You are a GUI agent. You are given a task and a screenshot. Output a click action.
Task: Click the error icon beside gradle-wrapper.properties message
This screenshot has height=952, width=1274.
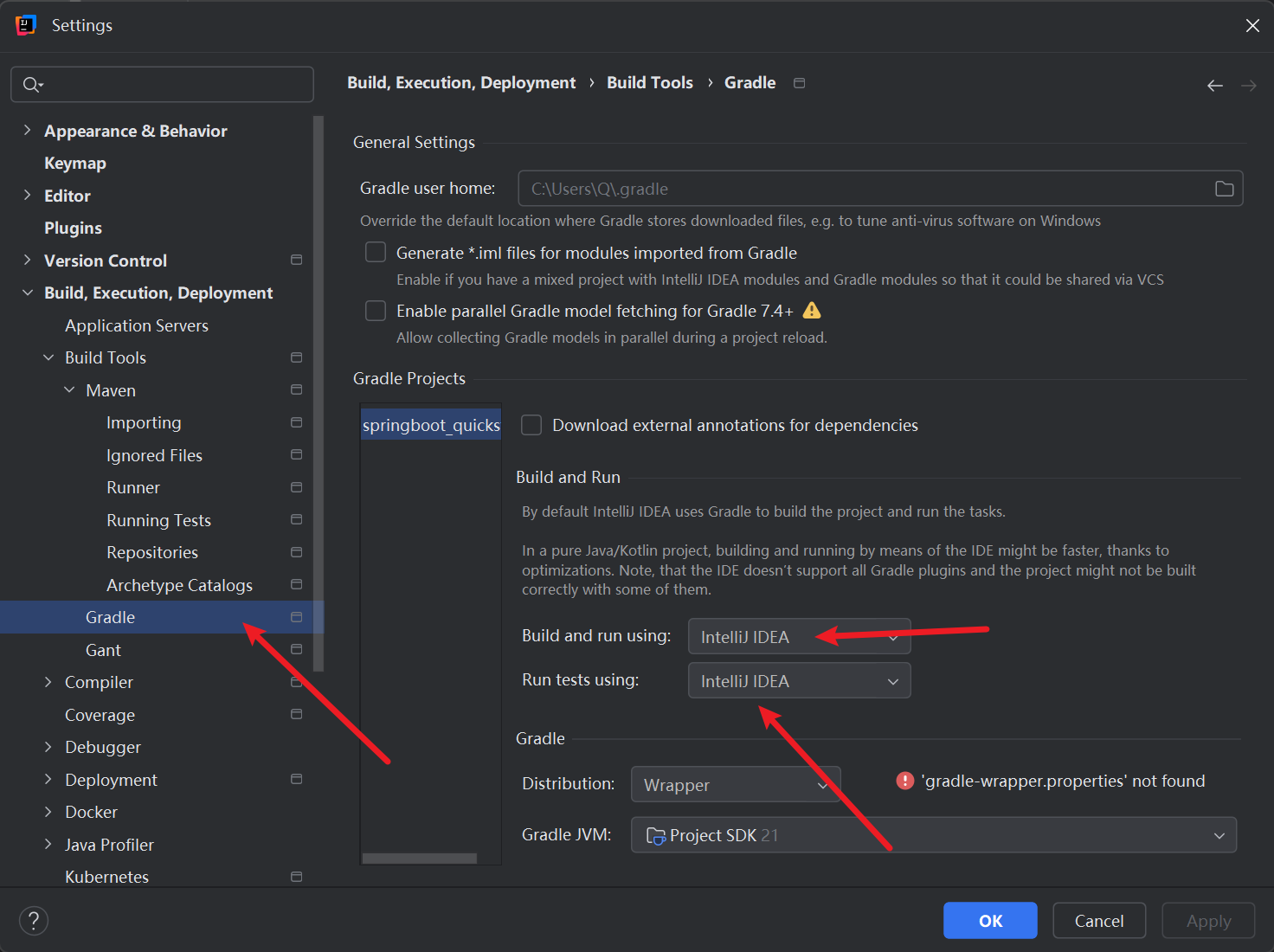pyautogui.click(x=904, y=781)
